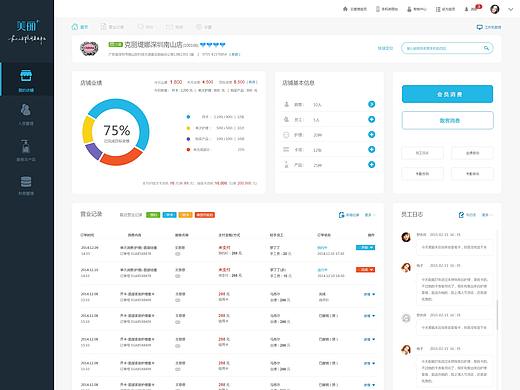Click the grid icon in top header
This screenshot has height=390, width=520.
click(x=438, y=9)
